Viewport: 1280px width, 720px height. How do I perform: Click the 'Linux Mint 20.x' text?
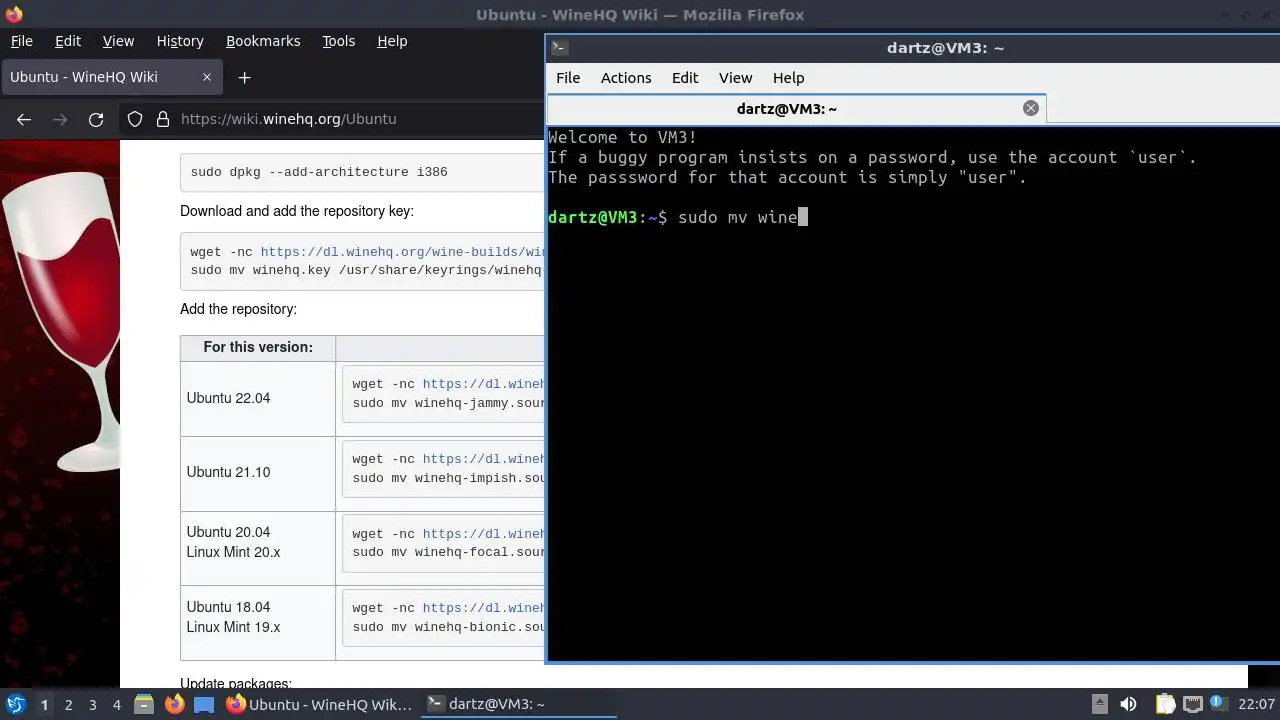233,553
